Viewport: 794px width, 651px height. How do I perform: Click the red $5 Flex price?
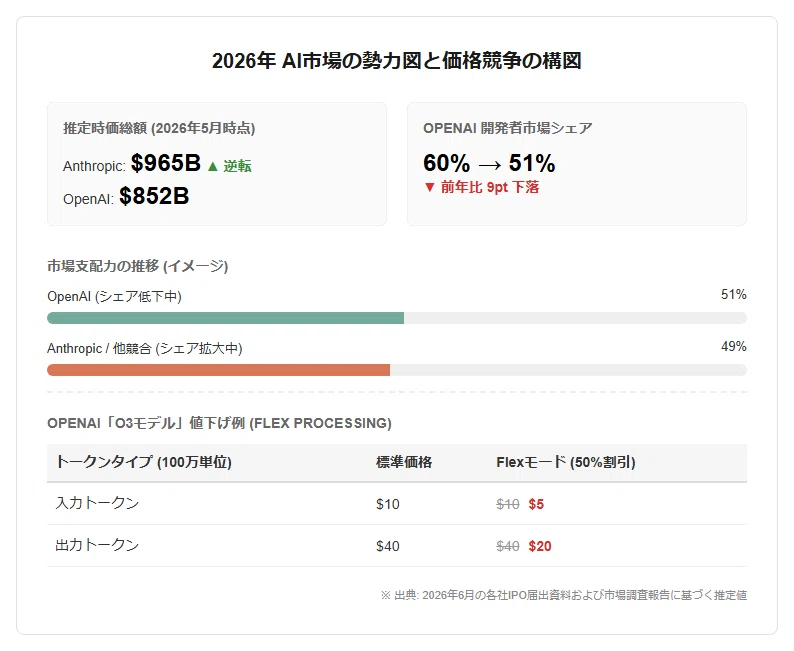coord(536,504)
